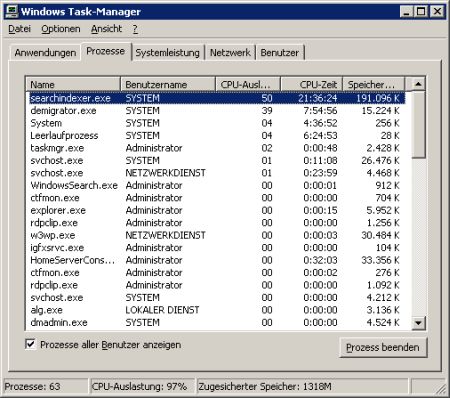Select the taskmgr.exe process
The width and height of the screenshot is (450, 398).
pos(216,148)
